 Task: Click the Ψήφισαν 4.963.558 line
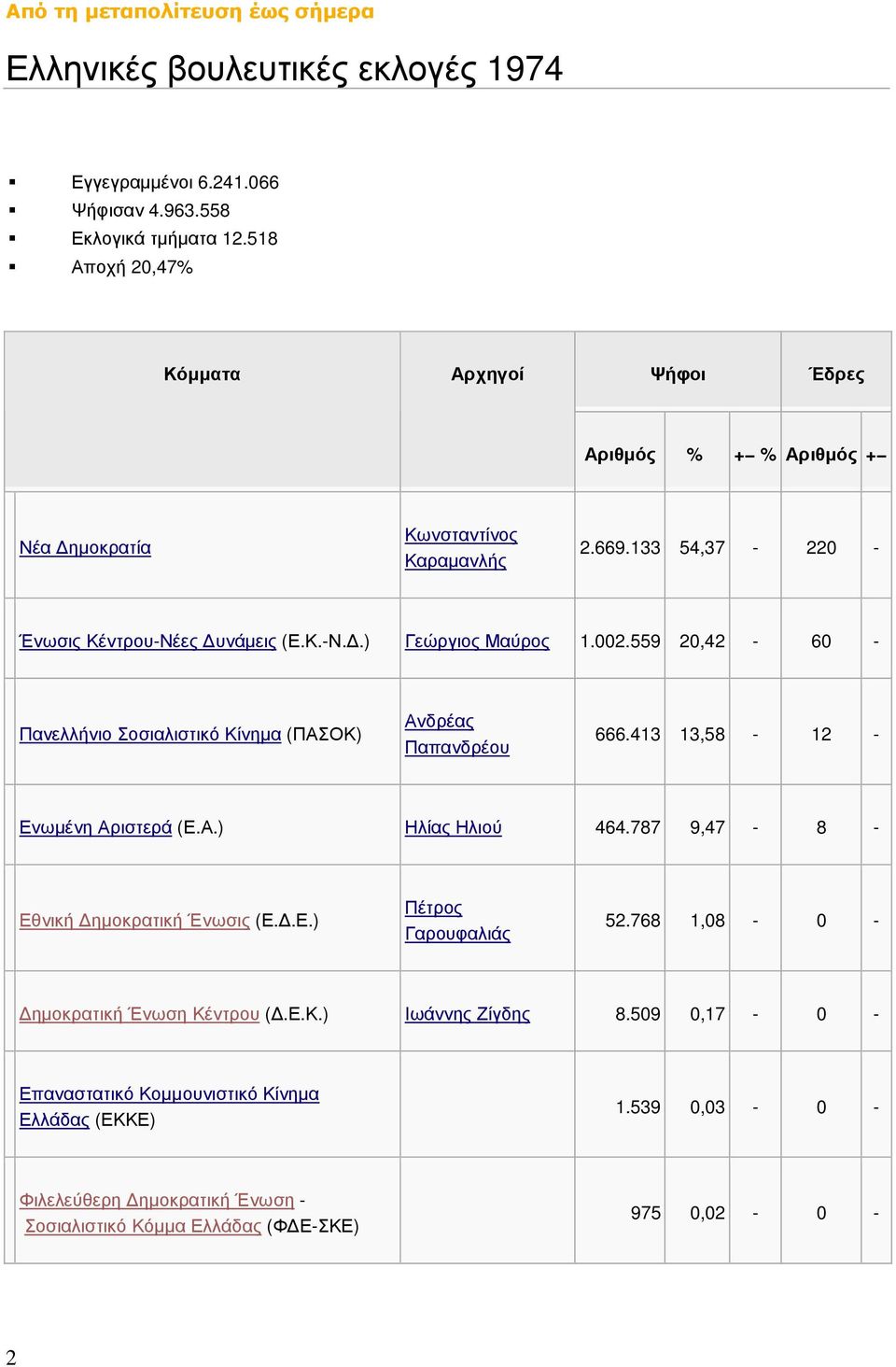pos(150,211)
